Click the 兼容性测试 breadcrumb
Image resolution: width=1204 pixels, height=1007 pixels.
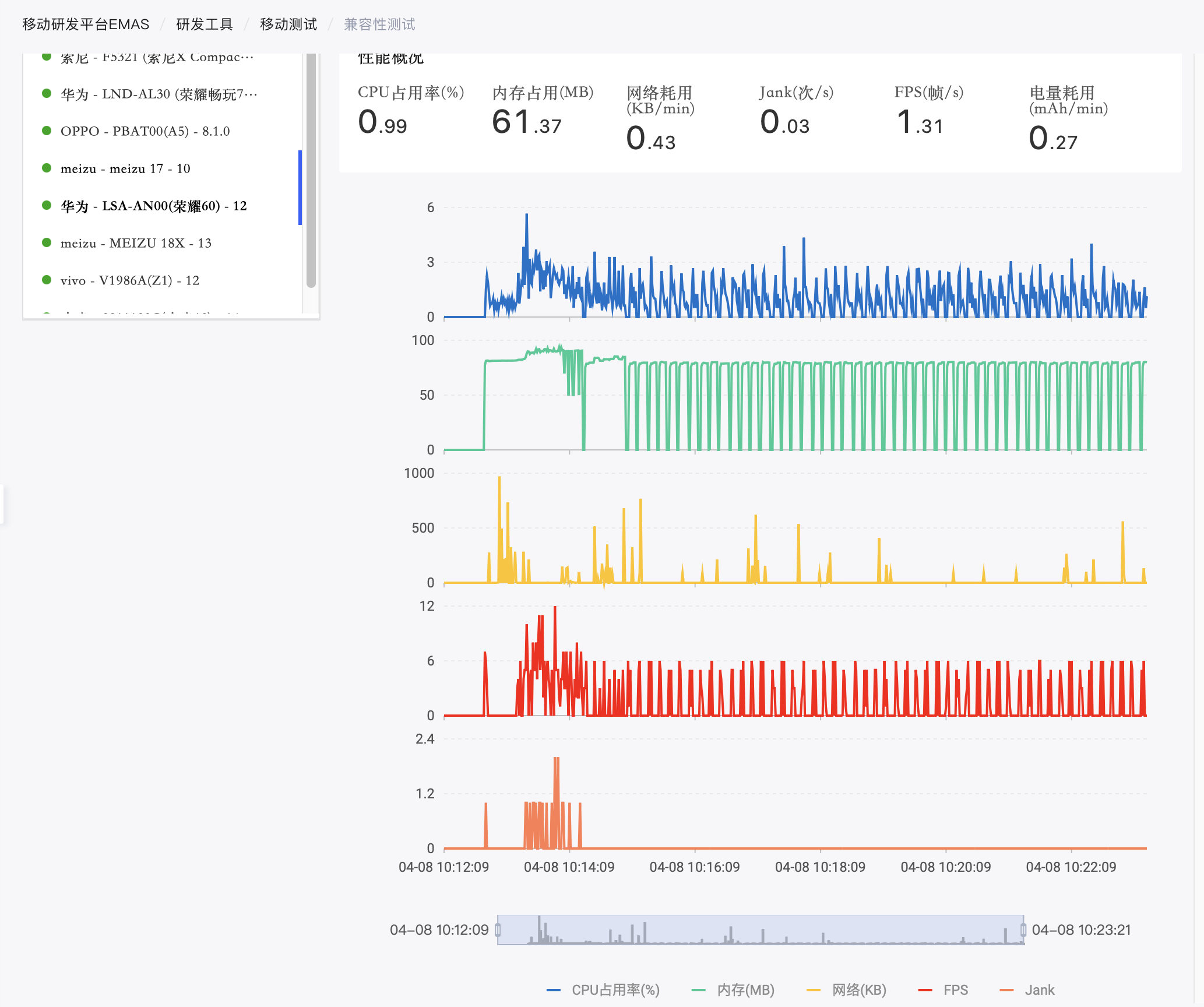pos(379,24)
